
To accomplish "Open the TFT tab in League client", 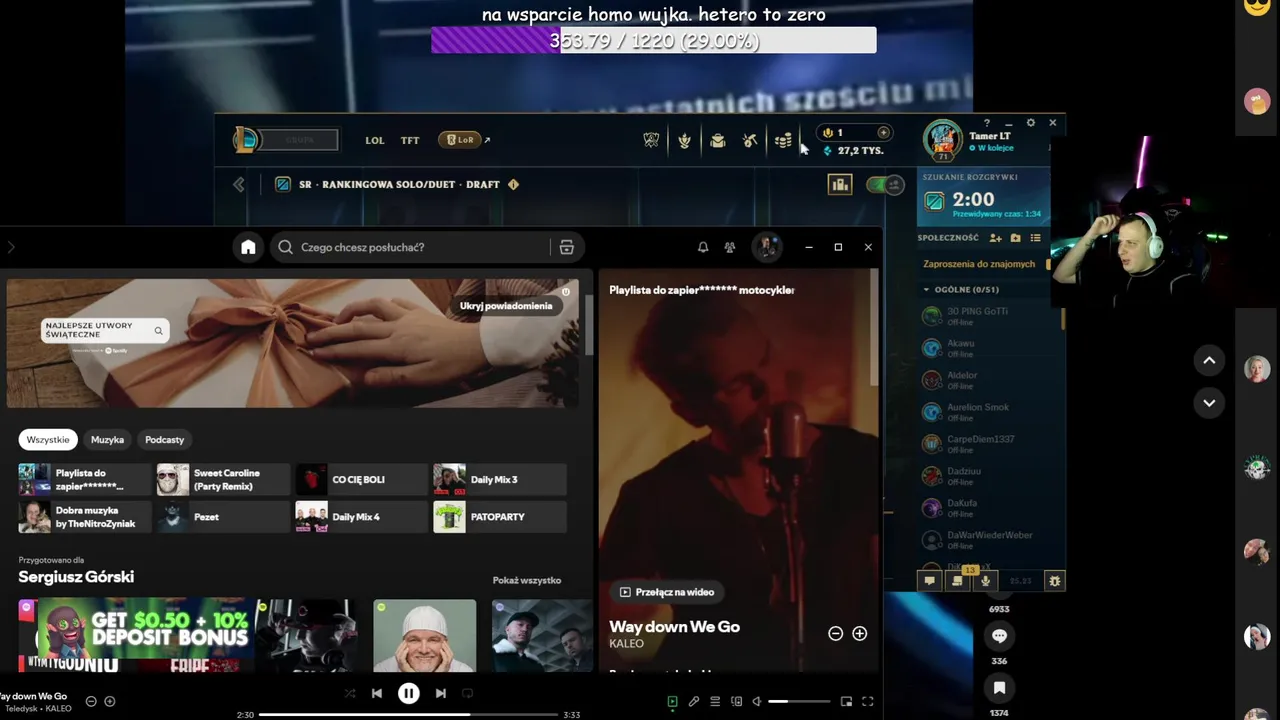I will (x=410, y=140).
